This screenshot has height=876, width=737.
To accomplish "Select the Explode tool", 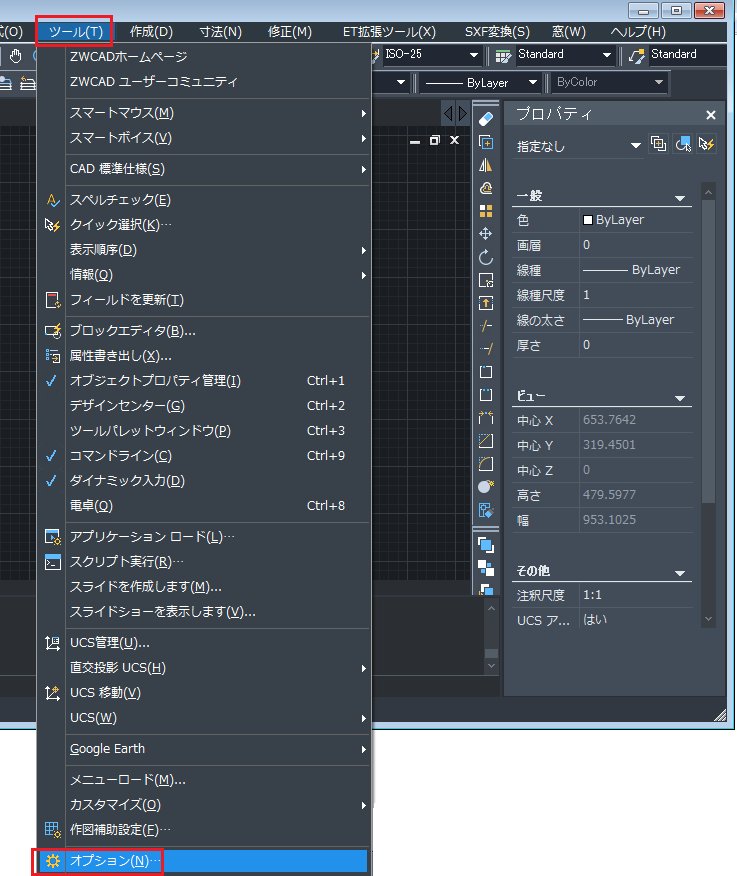I will coord(486,487).
